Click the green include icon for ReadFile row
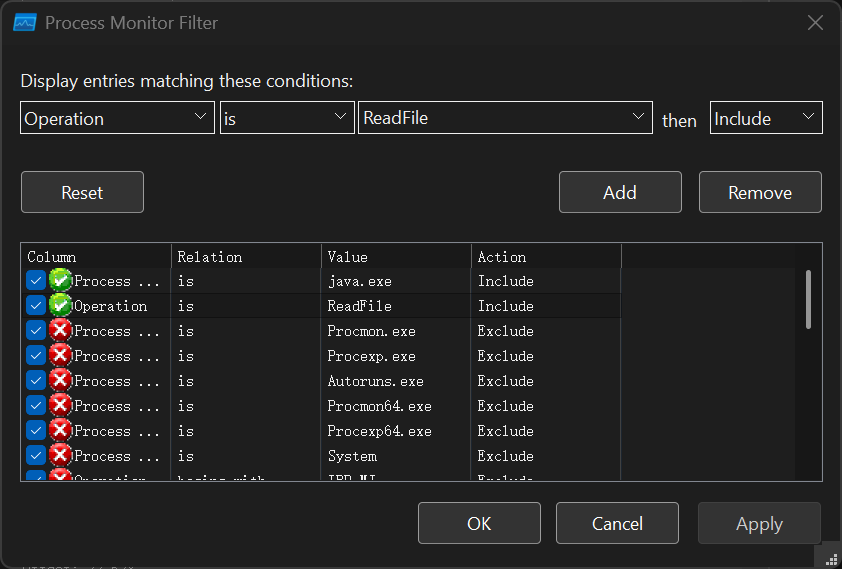 60,306
